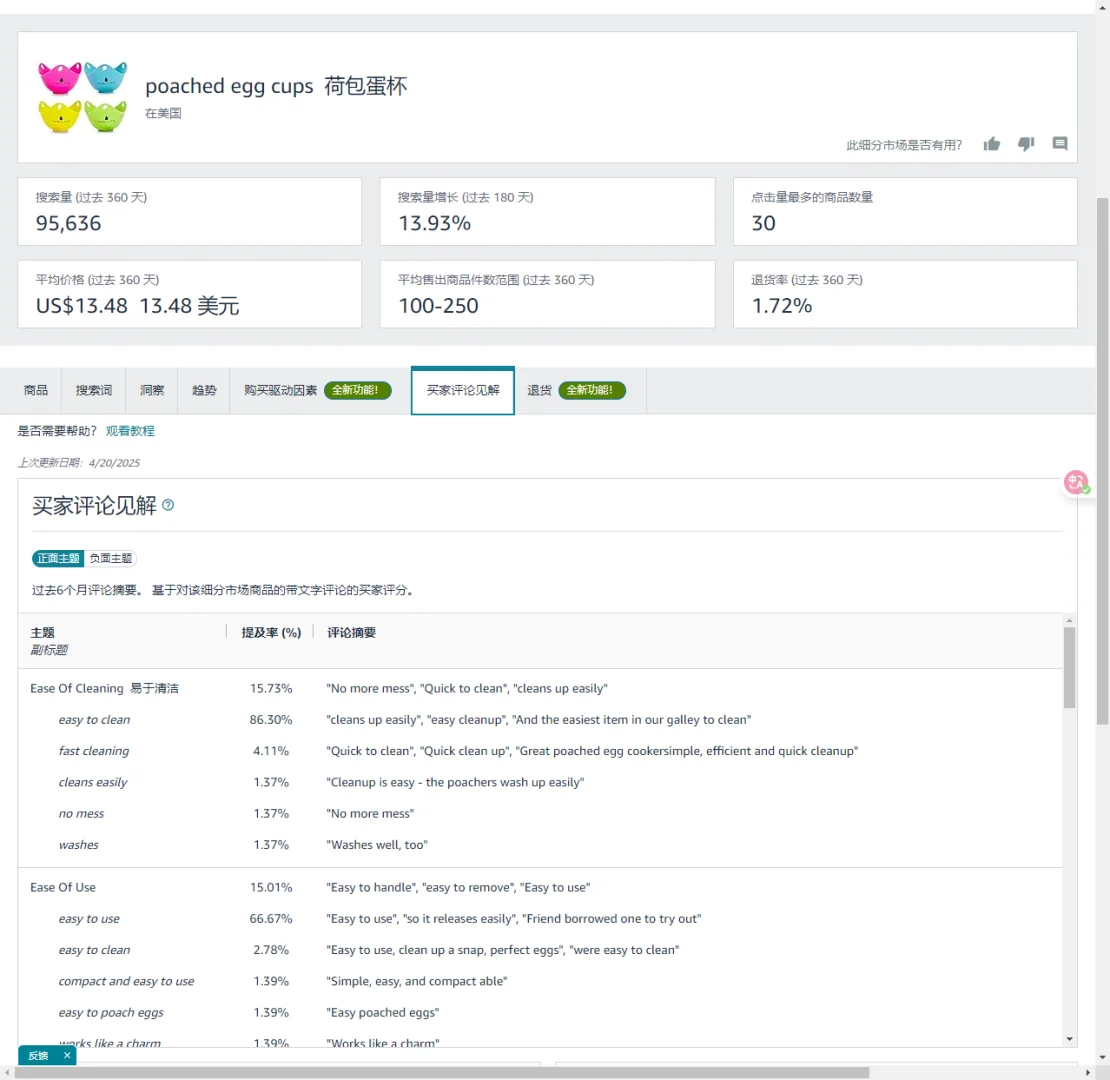Click the page vertical scrollbar thumb
This screenshot has width=1110, height=1080.
[1103, 461]
